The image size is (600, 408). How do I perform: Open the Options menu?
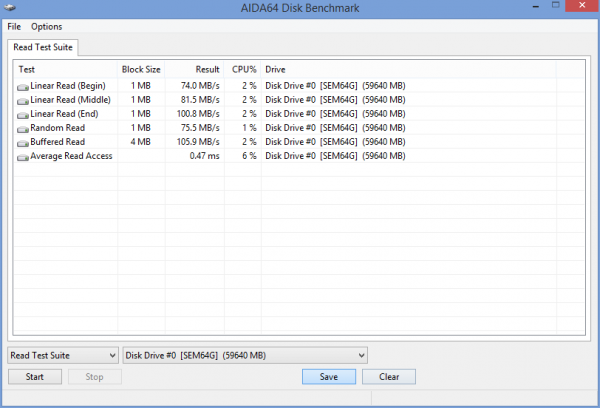coord(47,26)
